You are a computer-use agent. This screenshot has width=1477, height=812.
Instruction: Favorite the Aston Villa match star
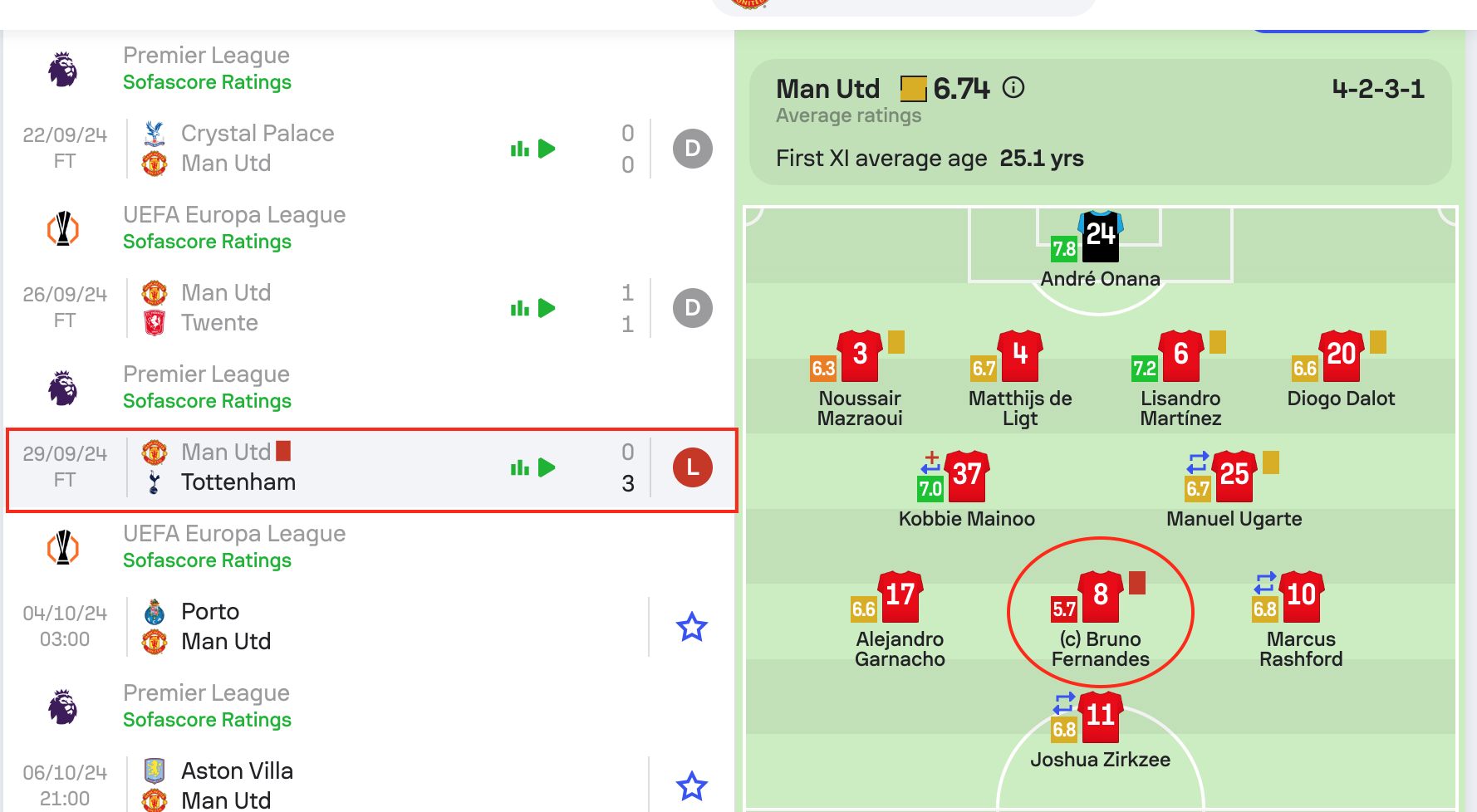691,786
